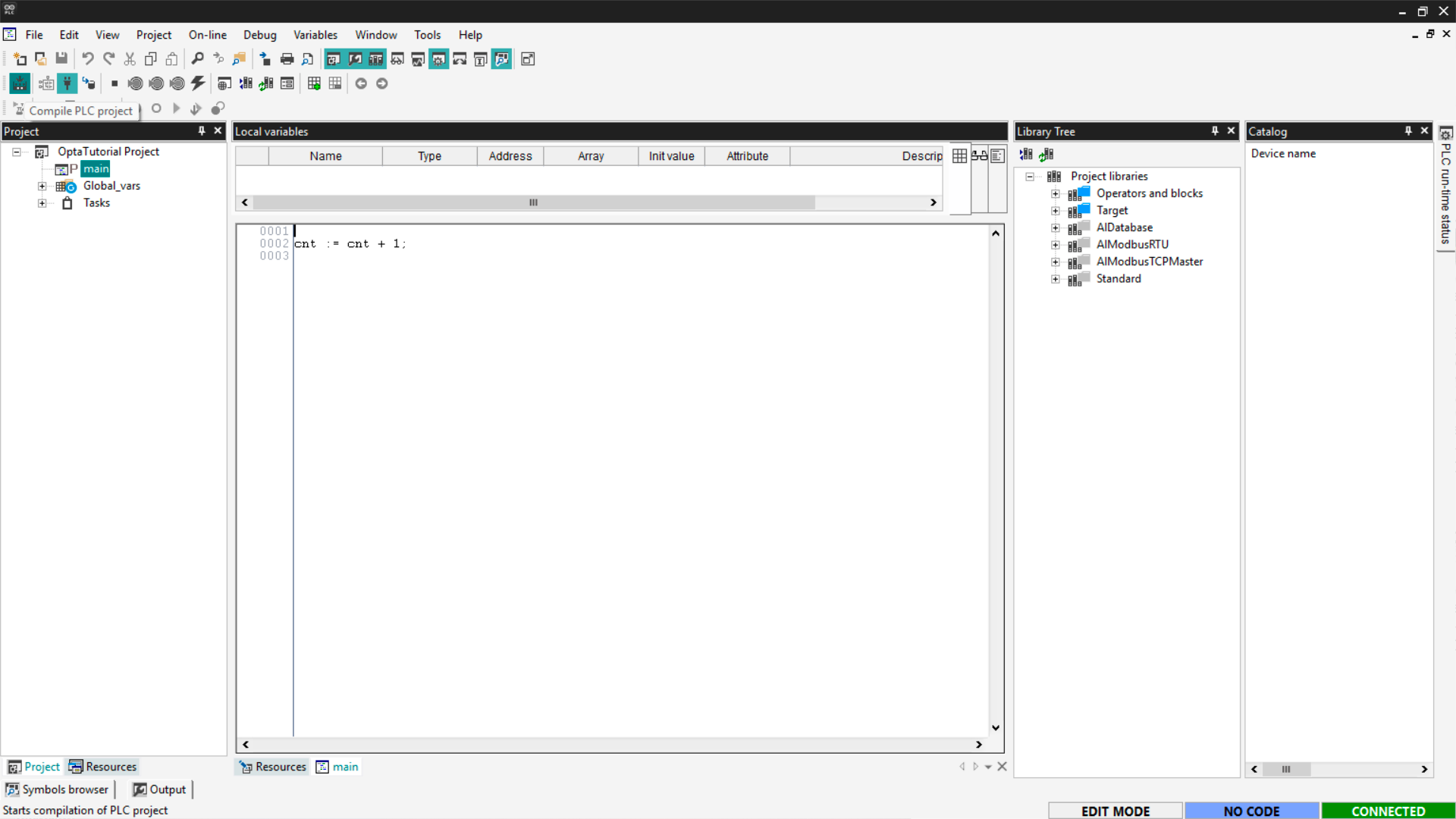Image resolution: width=1456 pixels, height=819 pixels.
Task: Toggle pin on the Project panel
Action: tap(202, 131)
